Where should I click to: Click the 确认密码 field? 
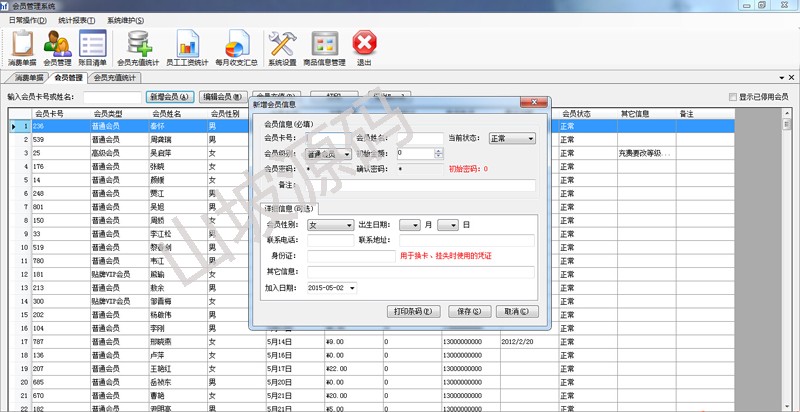(x=420, y=169)
